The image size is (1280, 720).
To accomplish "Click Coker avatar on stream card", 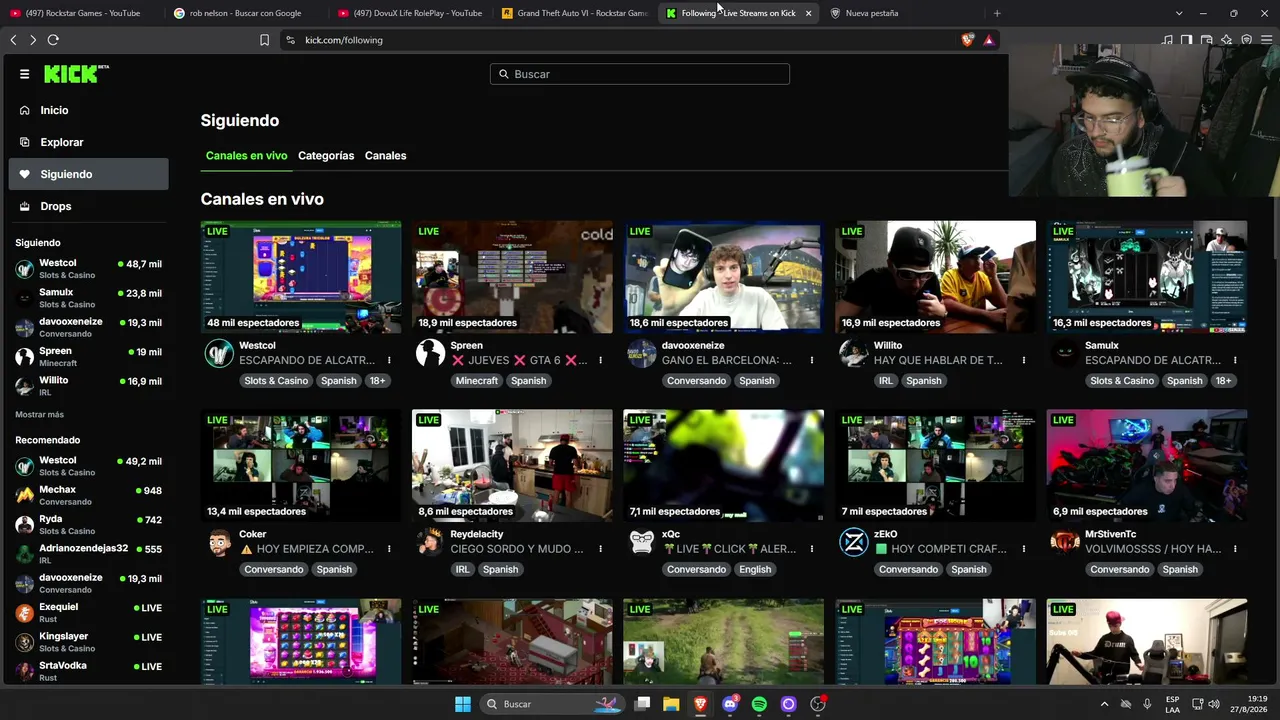I will point(219,542).
